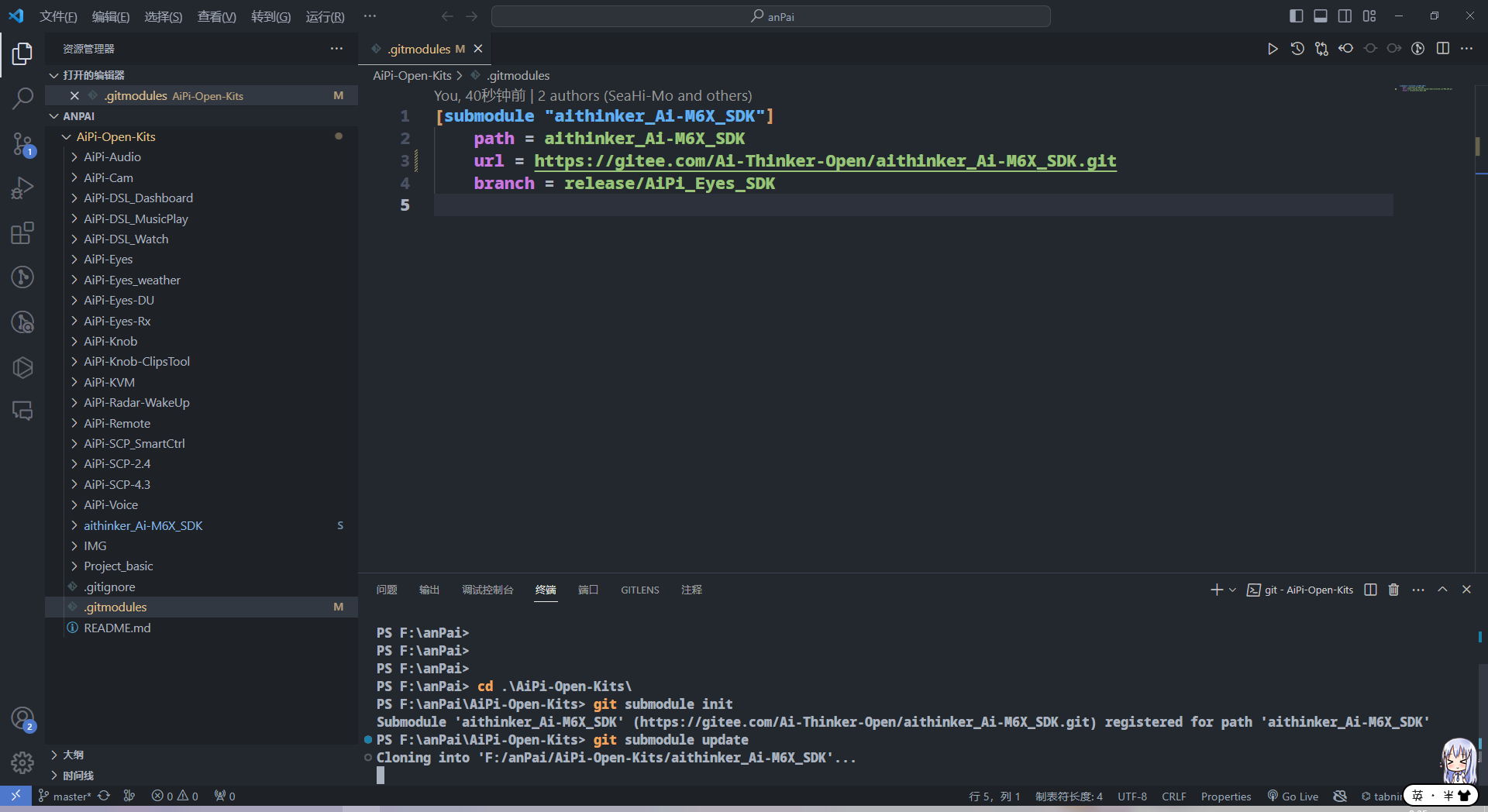Toggle the bottom Panel visibility

pyautogui.click(x=1321, y=16)
